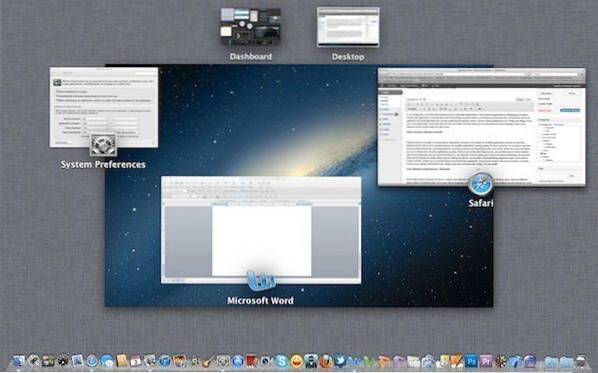Open Finder from the Dock
Image resolution: width=598 pixels, height=373 pixels.
[19, 361]
